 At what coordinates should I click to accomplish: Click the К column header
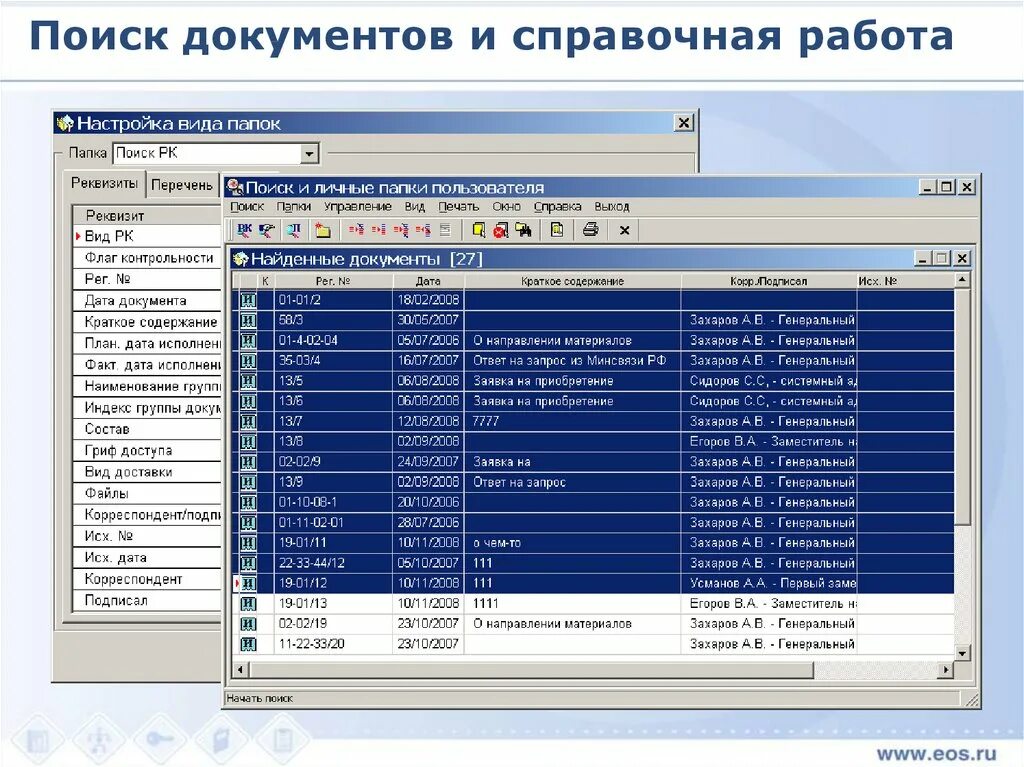pos(265,281)
